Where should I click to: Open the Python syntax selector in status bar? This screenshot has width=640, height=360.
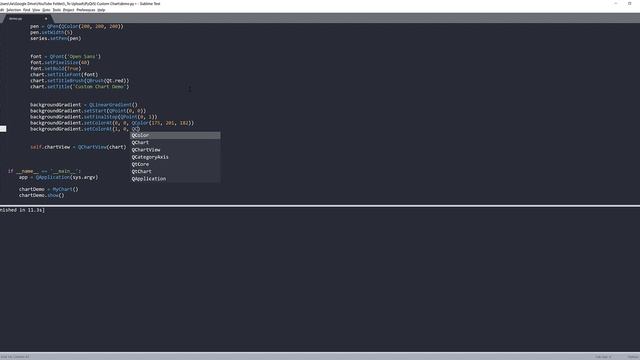pyautogui.click(x=633, y=356)
